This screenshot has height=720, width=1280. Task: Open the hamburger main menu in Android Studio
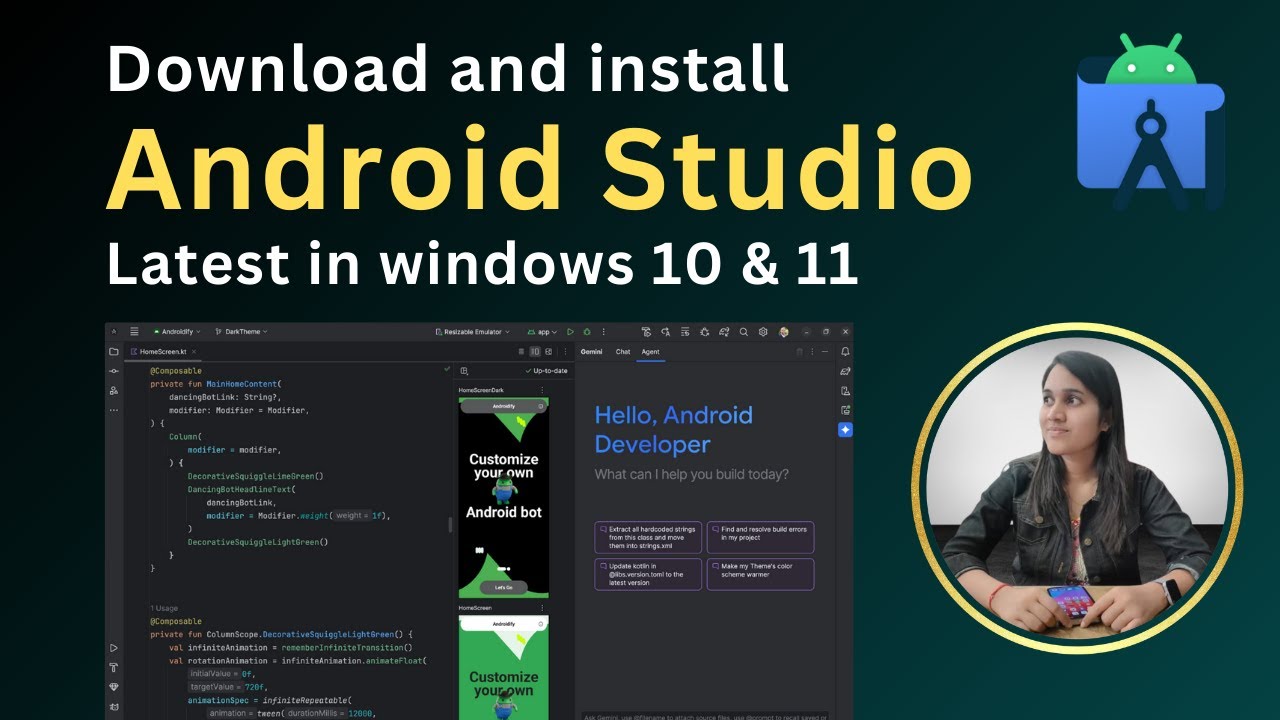pos(134,332)
